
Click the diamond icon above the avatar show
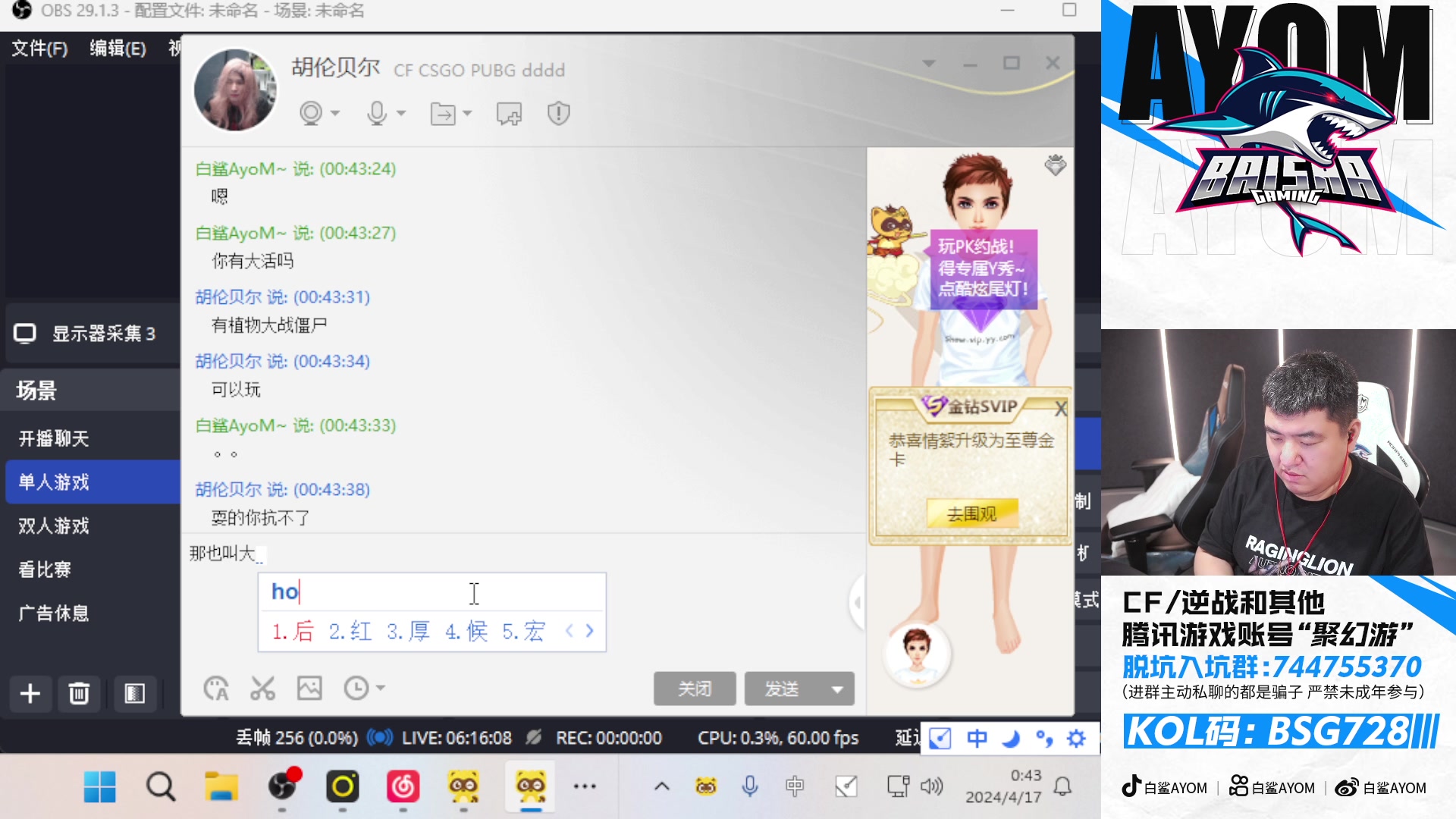coord(1055,165)
